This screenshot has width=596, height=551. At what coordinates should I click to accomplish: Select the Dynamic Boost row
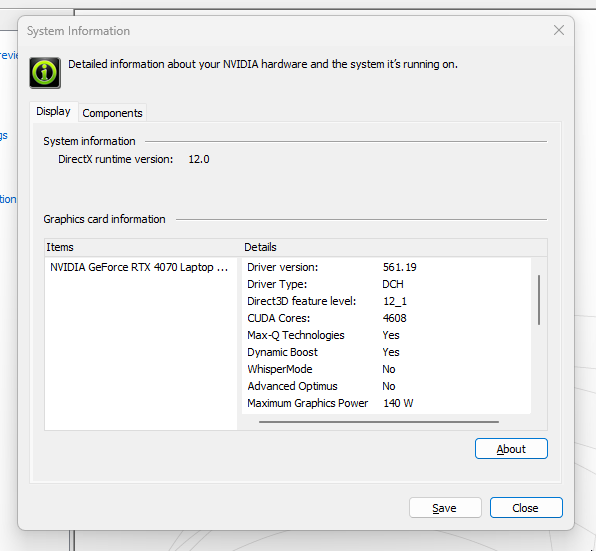coord(386,352)
